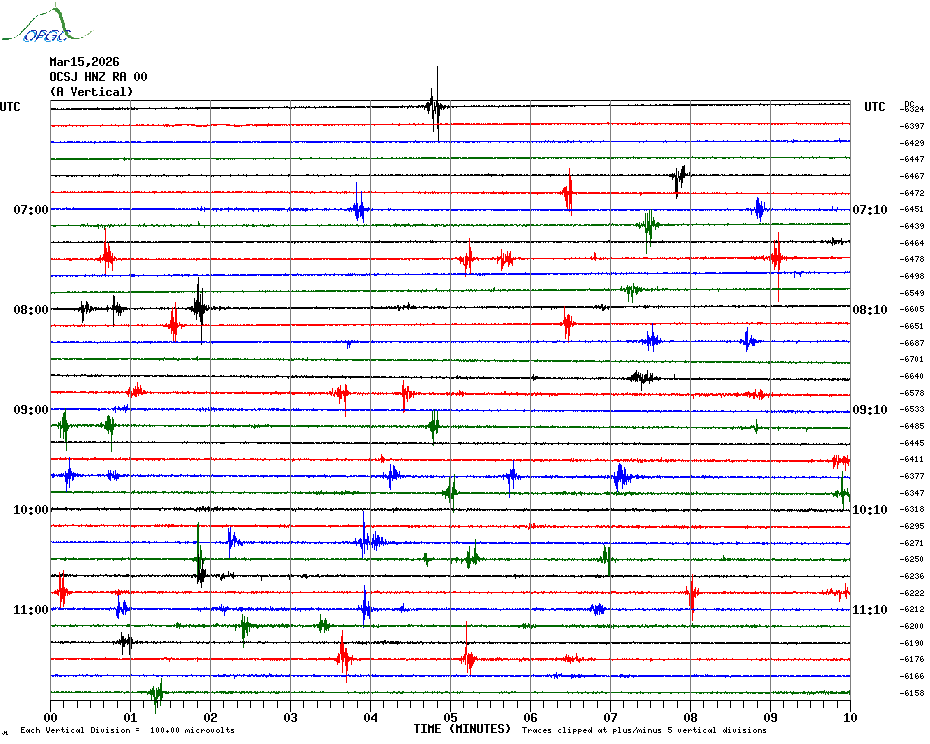Click the (A Vertical) component label
930x744 pixels.
coord(91,92)
